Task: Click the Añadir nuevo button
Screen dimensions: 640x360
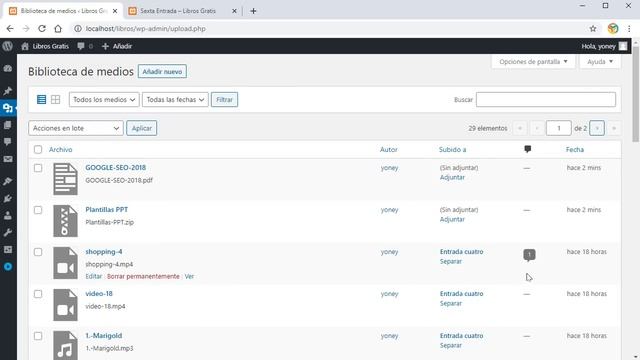Action: point(162,71)
